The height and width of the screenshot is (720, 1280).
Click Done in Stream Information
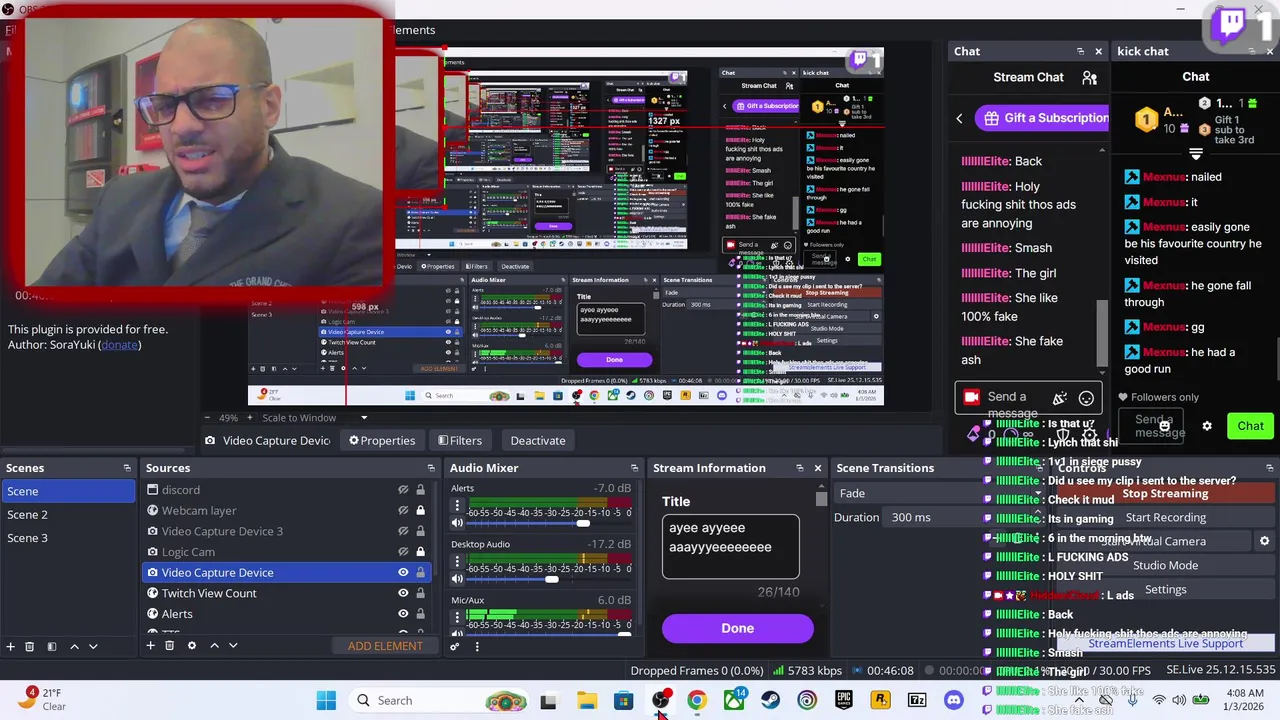click(x=737, y=628)
